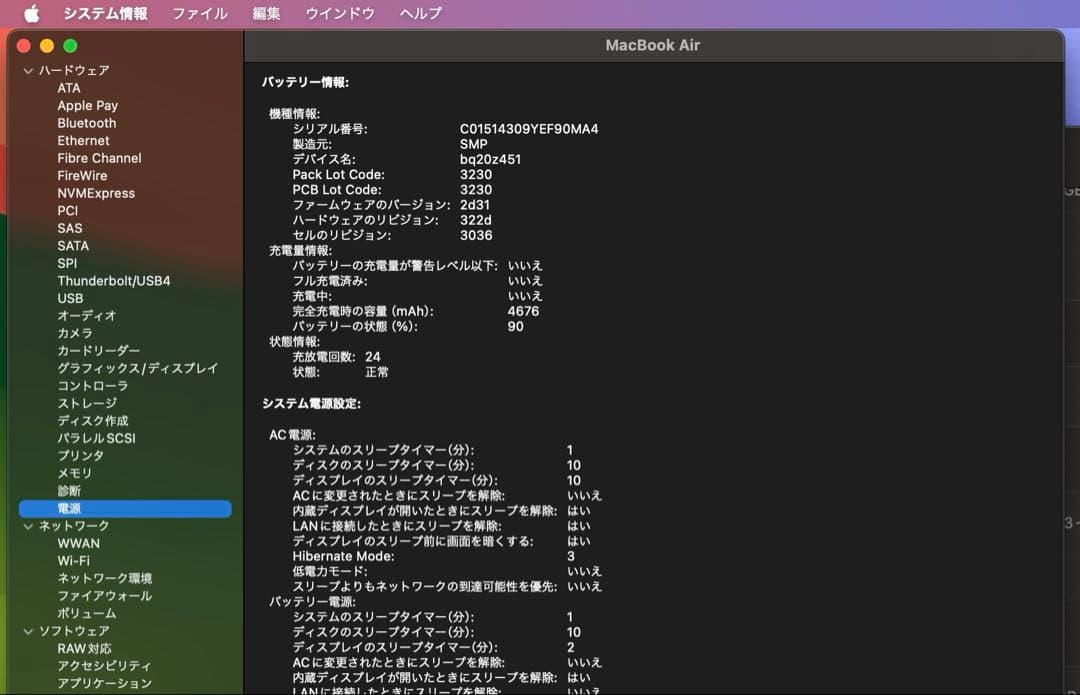Viewport: 1080px width, 695px height.
Task: Click the battery serial number C01514309YEF90MA4
Action: click(529, 129)
